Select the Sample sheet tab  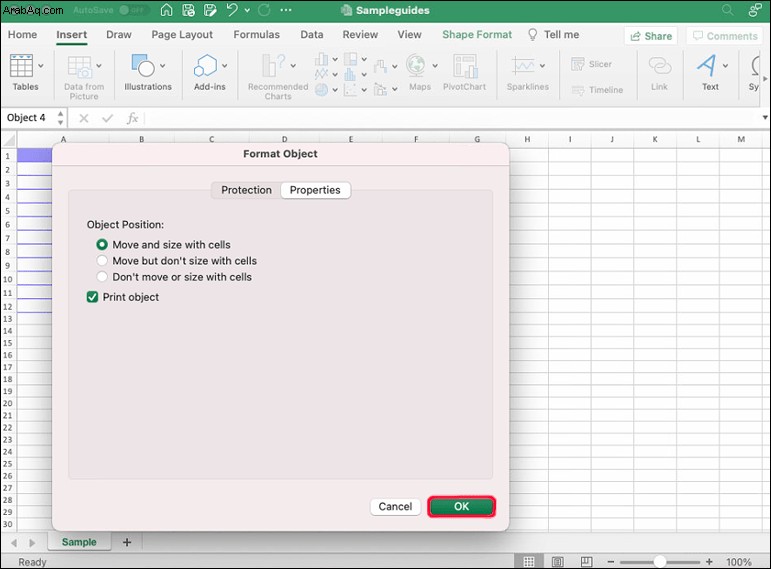pos(79,542)
